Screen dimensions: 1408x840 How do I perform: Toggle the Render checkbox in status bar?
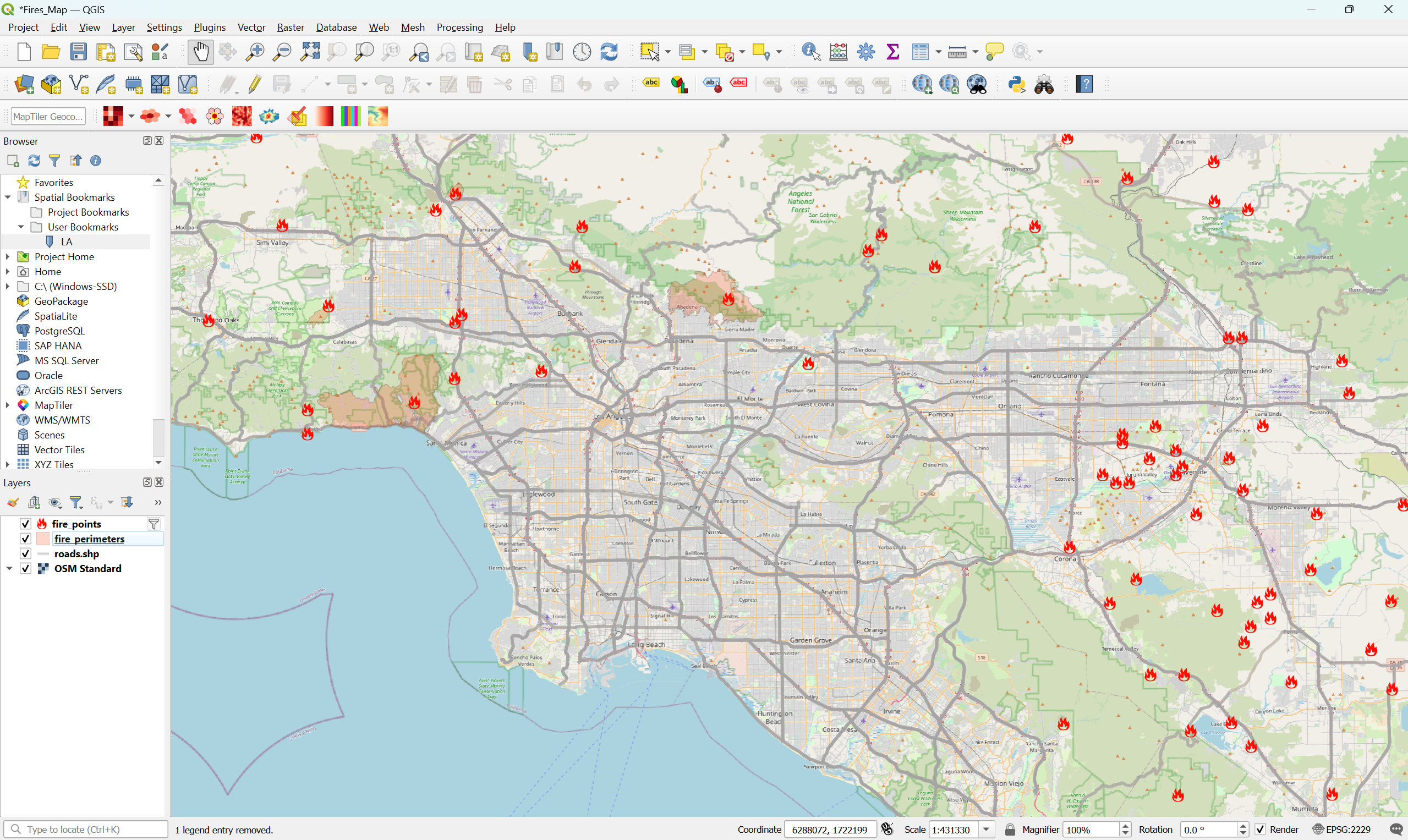click(x=1260, y=829)
